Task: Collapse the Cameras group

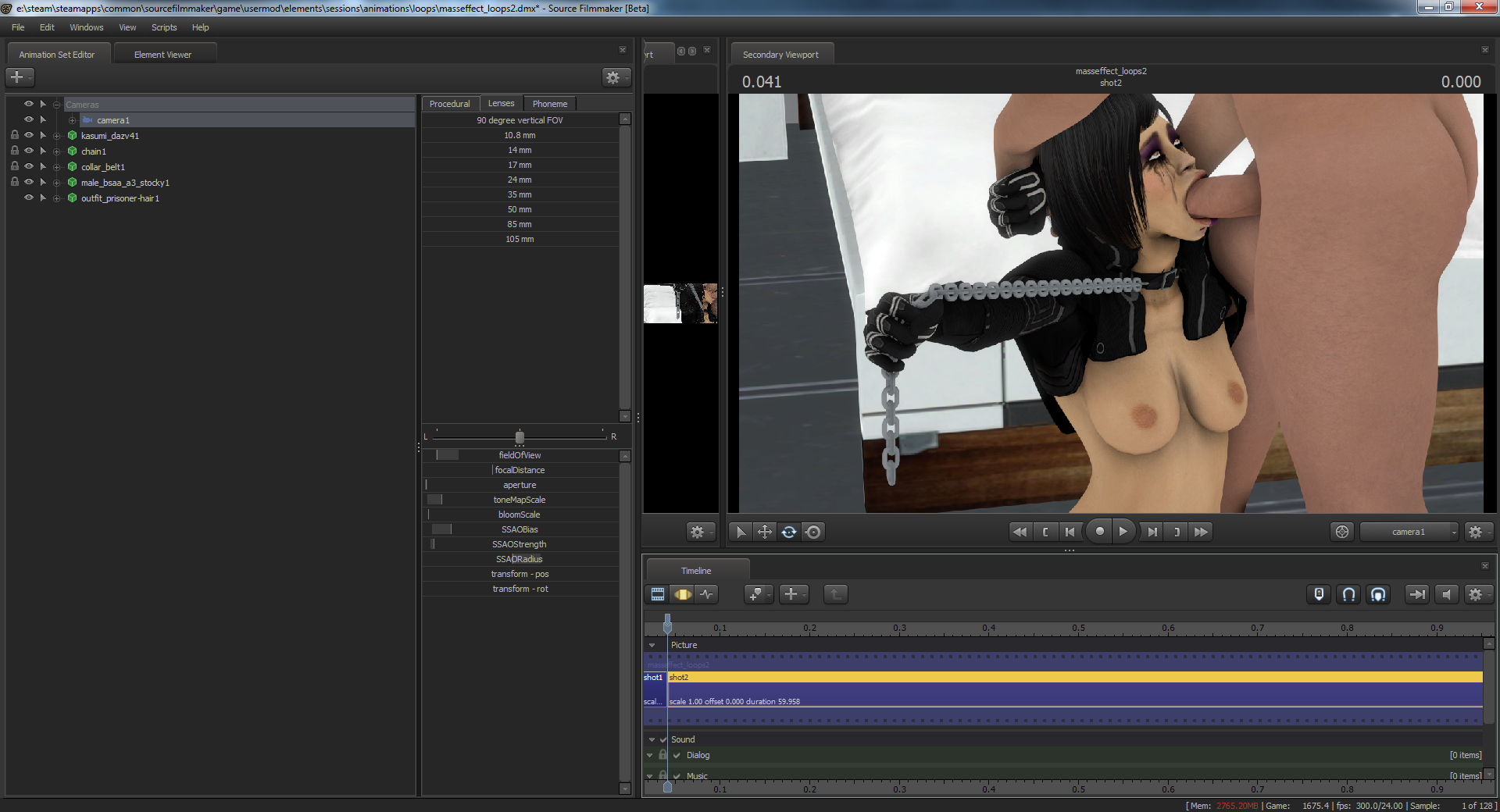Action: (57, 105)
